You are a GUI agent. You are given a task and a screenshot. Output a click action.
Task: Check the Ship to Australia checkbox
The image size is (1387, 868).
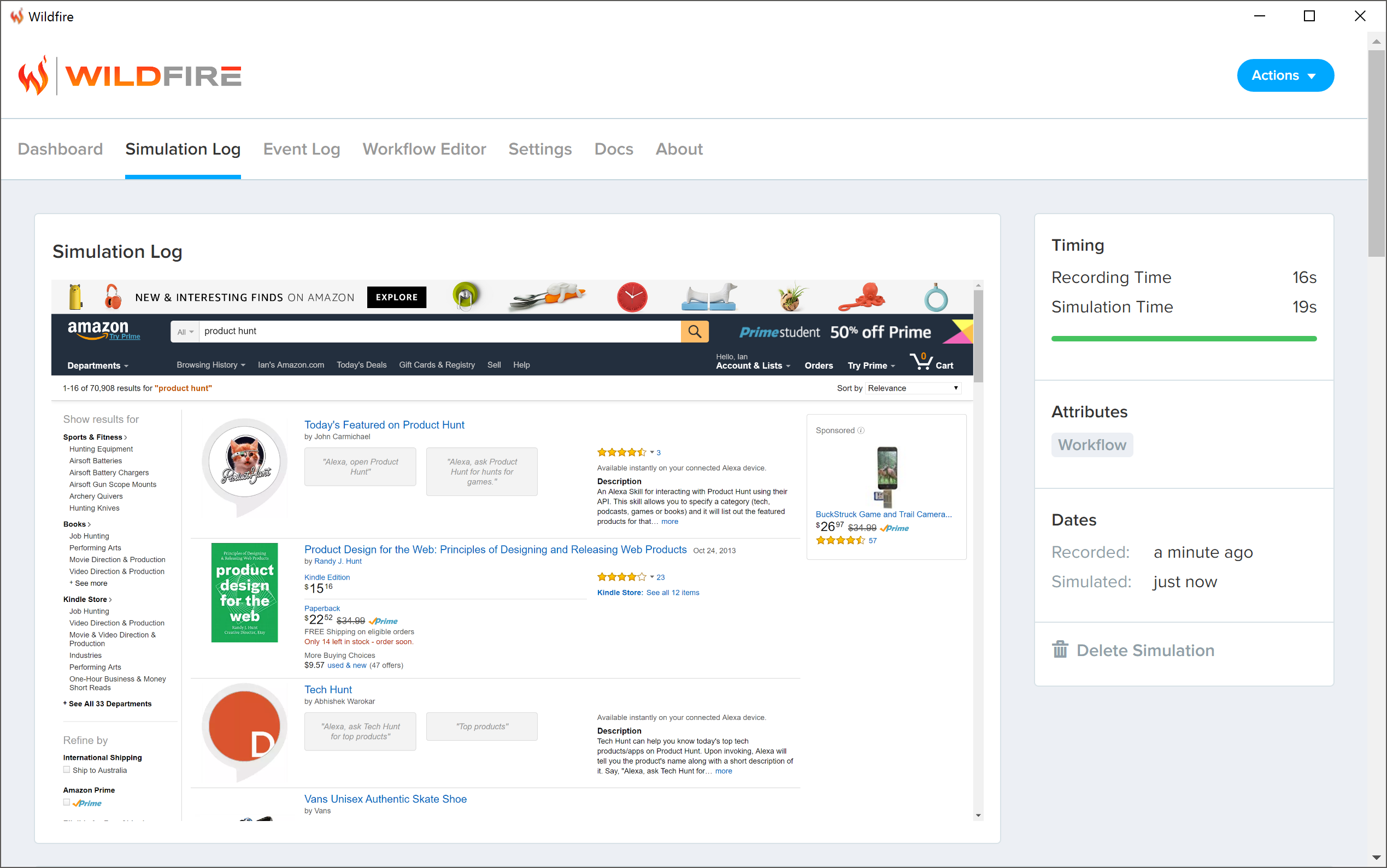67,770
